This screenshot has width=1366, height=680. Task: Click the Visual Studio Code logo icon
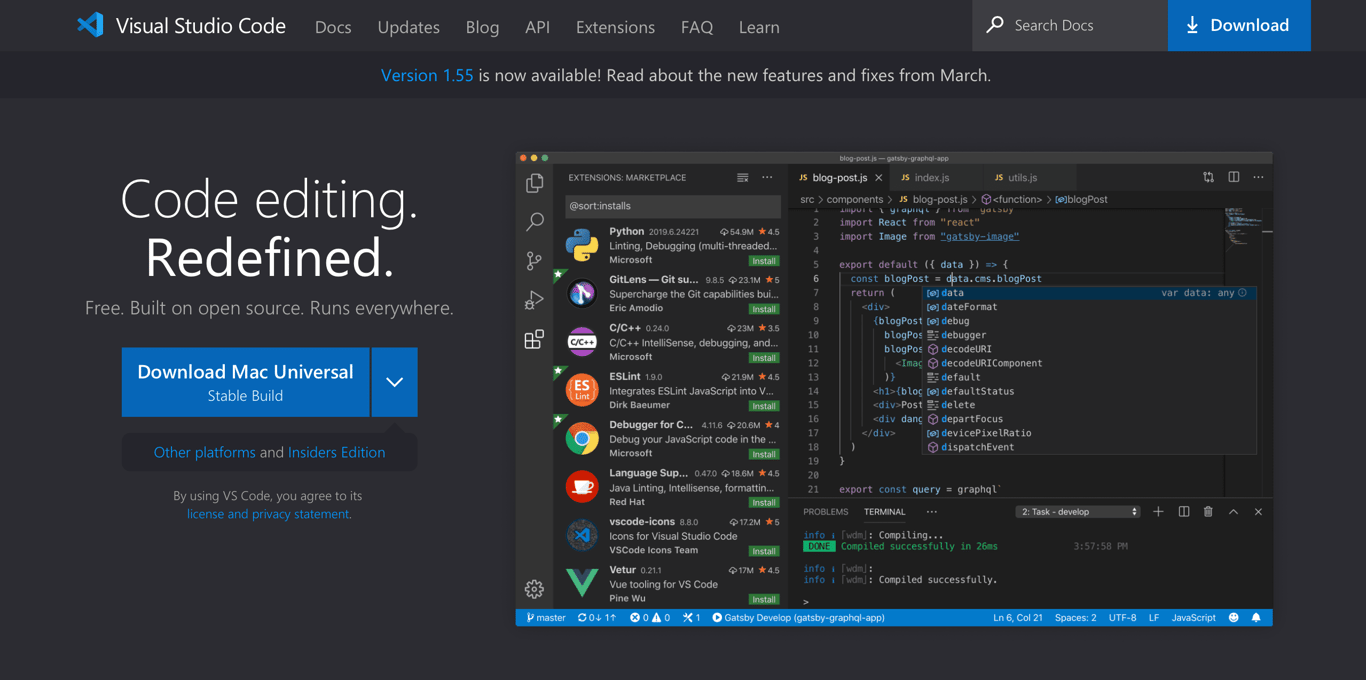[x=90, y=25]
